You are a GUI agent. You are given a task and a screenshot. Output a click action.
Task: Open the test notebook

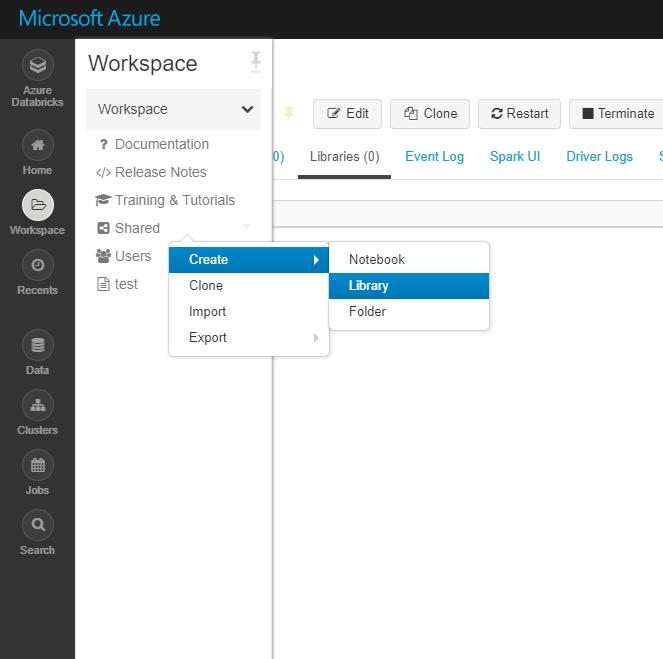[126, 284]
